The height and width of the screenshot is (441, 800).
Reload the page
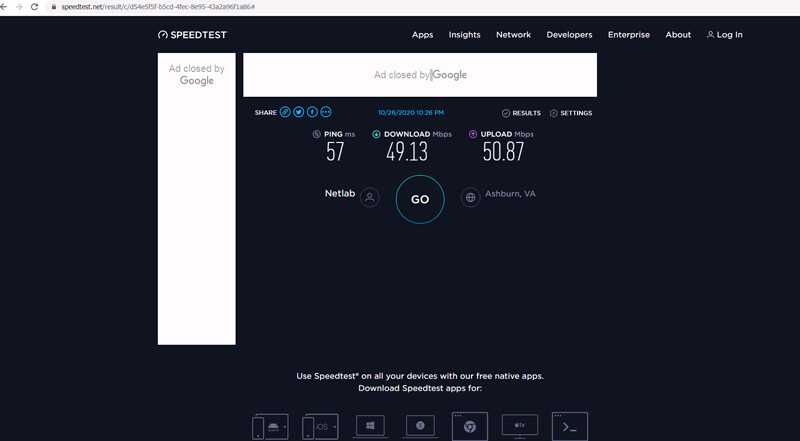[x=35, y=7]
